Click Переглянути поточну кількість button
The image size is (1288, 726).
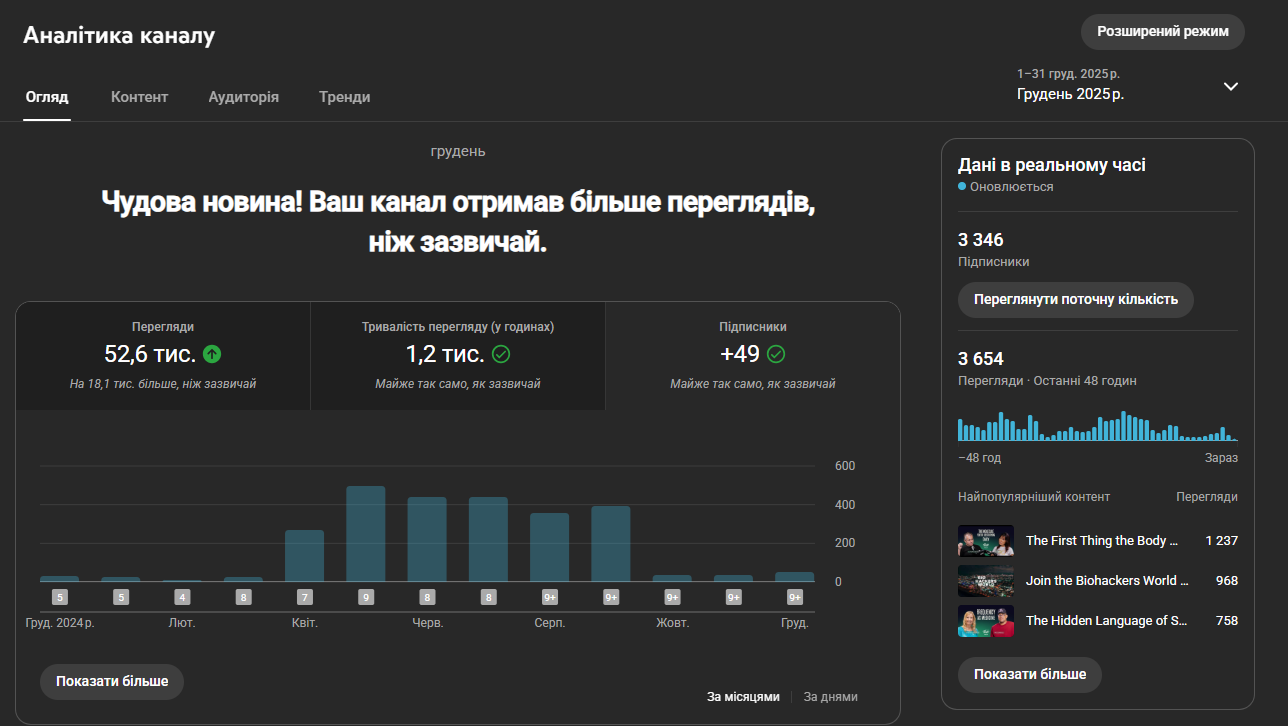(1076, 299)
